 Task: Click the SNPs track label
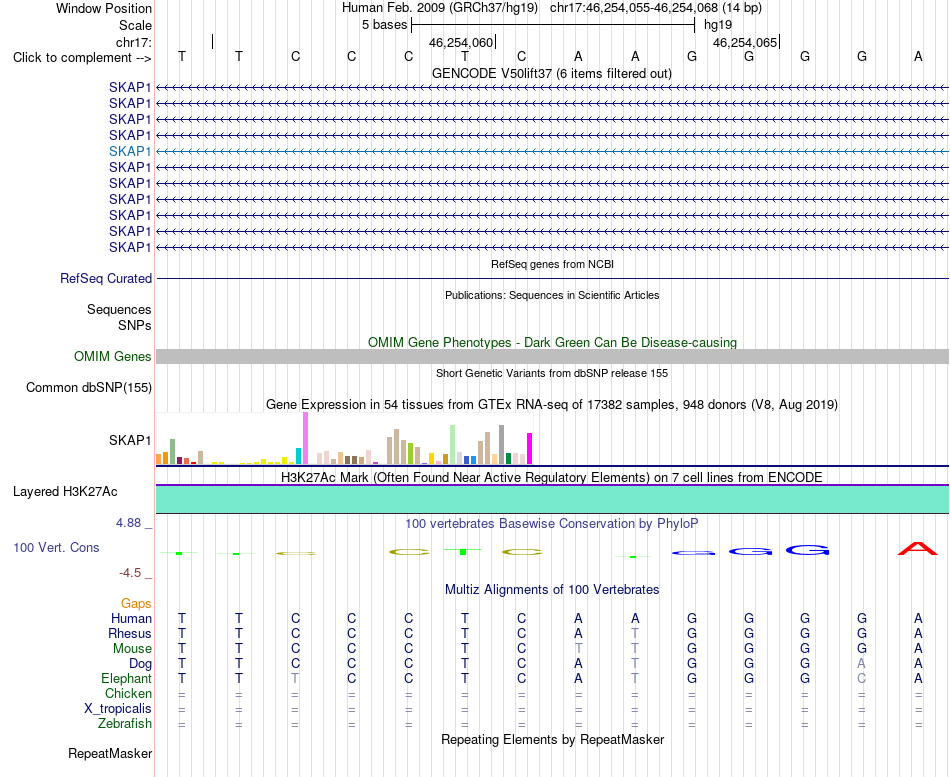click(135, 325)
